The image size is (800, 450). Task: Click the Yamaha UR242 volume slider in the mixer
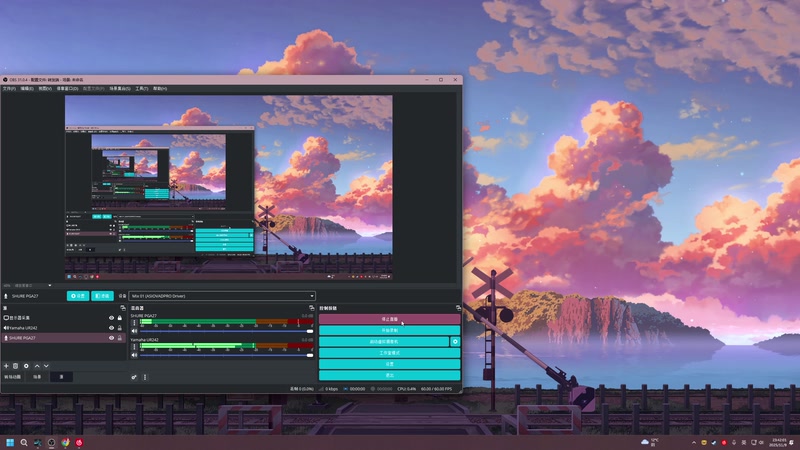[227, 355]
